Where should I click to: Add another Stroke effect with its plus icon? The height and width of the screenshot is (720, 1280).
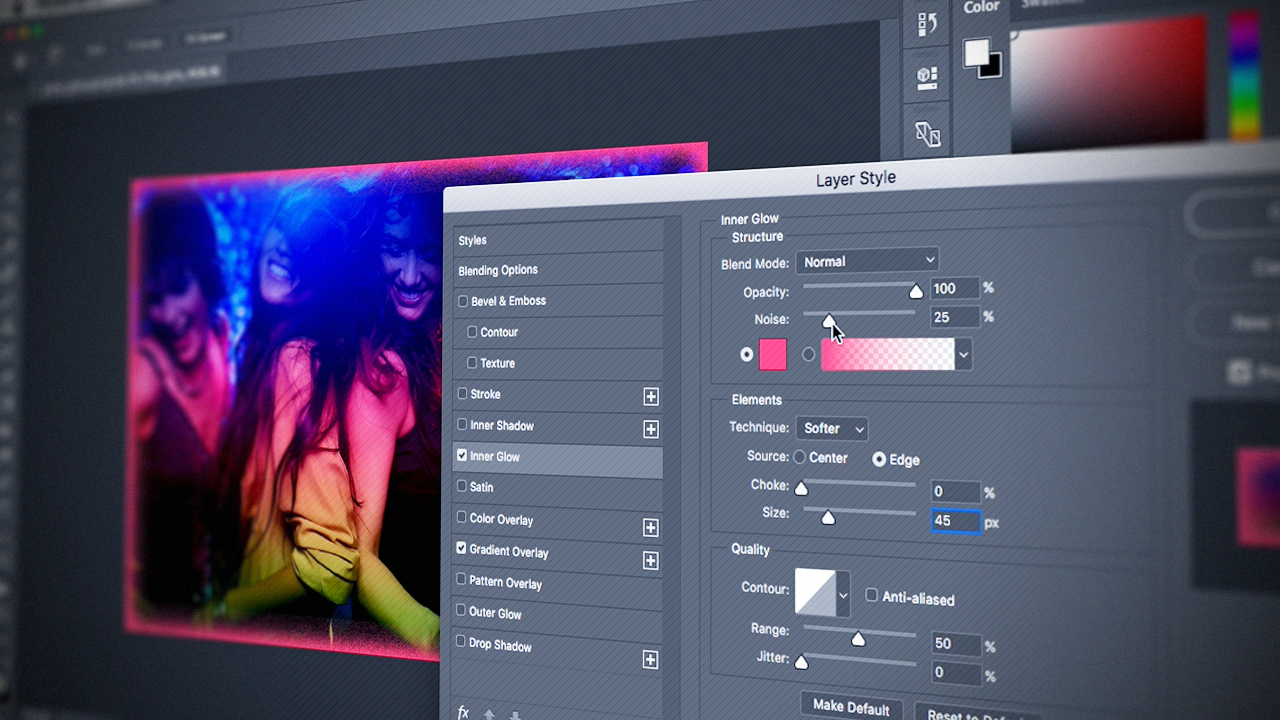(x=651, y=397)
